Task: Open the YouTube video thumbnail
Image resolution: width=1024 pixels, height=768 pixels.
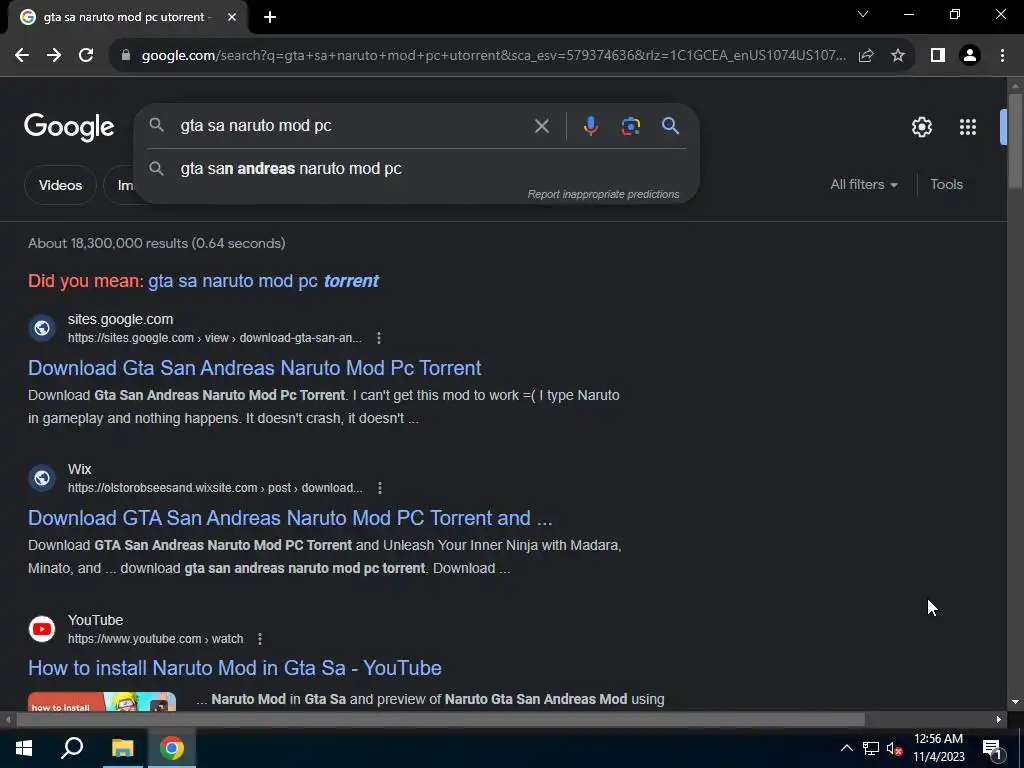Action: (x=102, y=701)
